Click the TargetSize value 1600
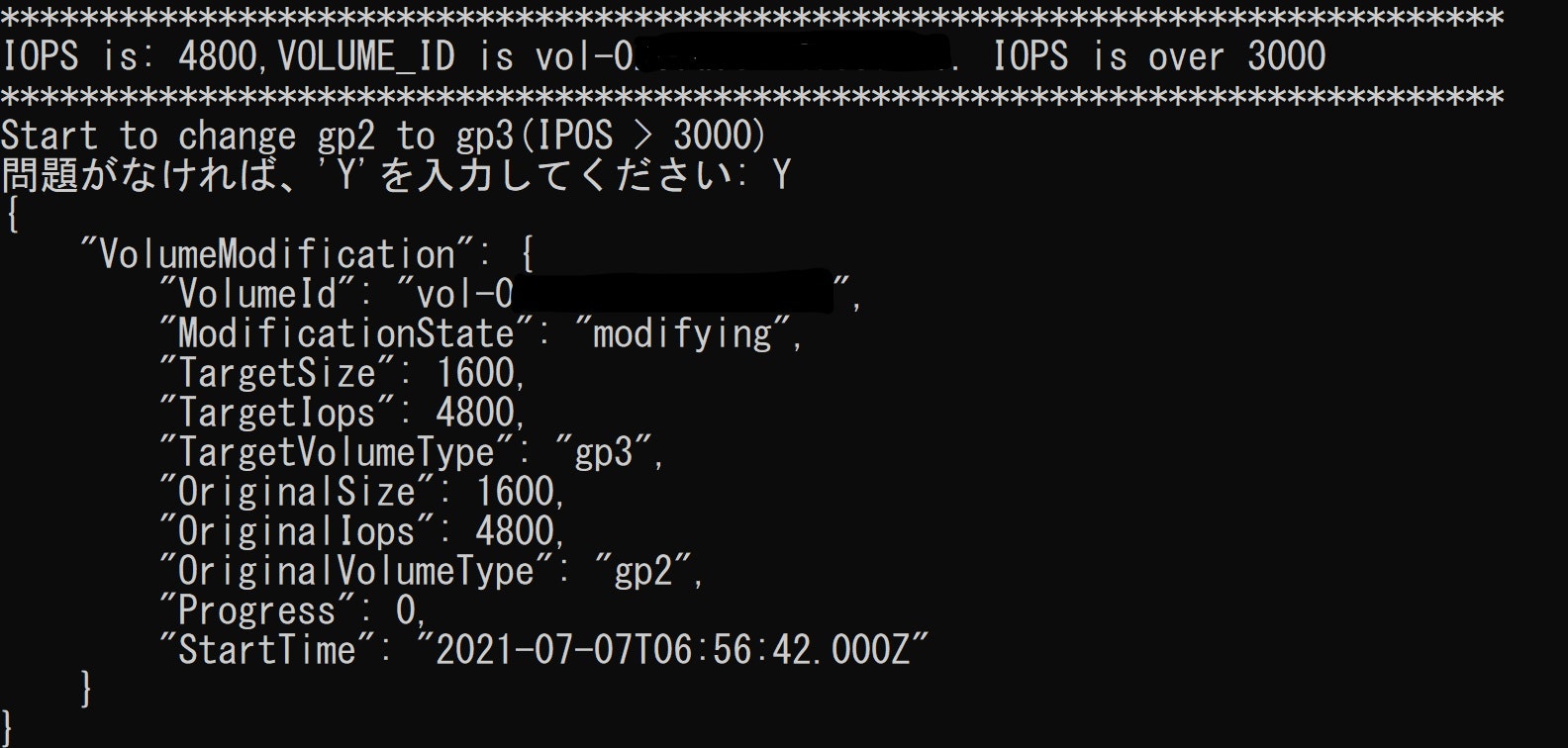Screen dimensions: 1568x748 click(x=475, y=373)
